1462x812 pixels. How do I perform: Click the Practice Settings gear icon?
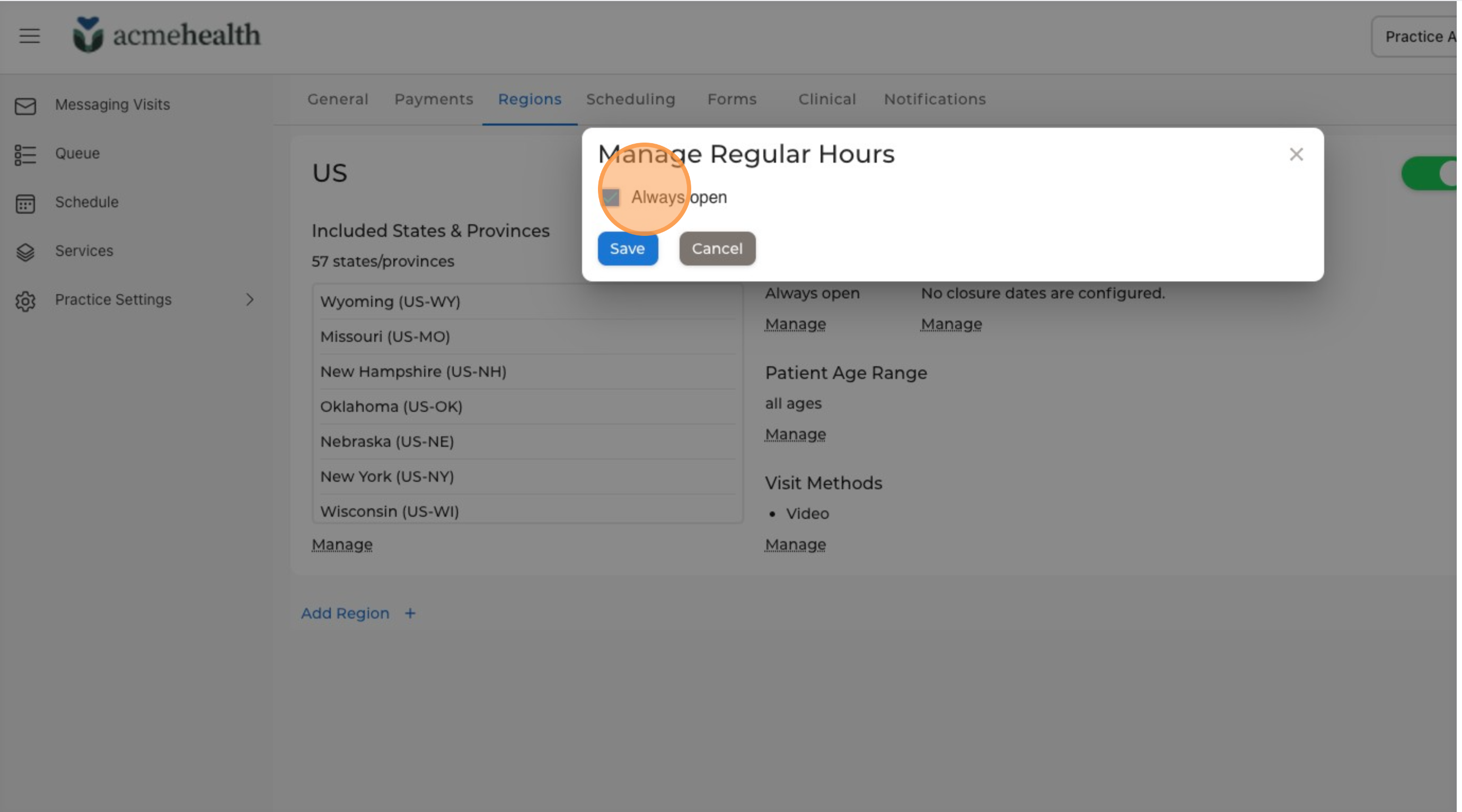pos(25,301)
